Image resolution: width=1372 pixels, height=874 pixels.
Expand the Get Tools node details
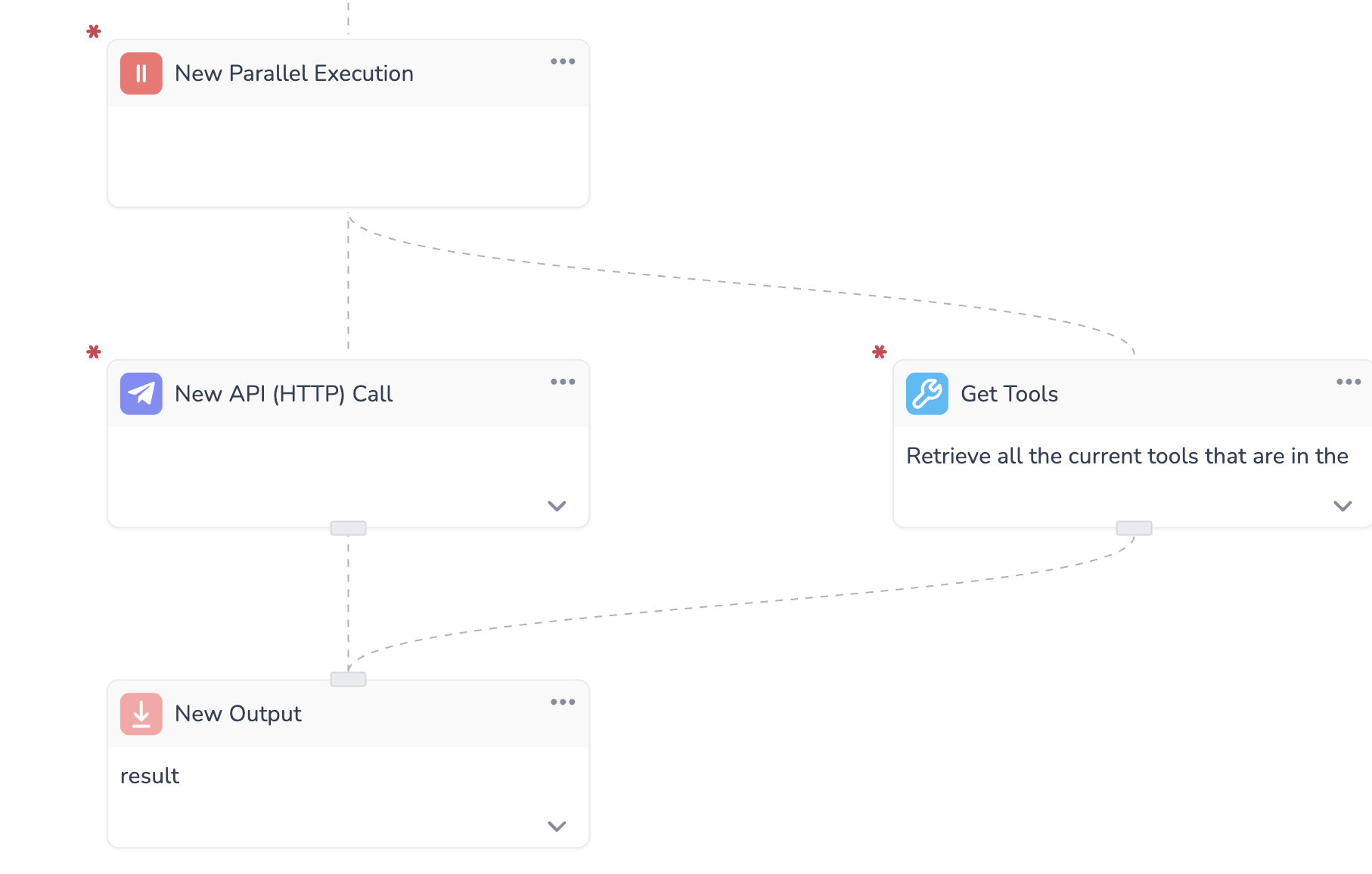[1343, 506]
